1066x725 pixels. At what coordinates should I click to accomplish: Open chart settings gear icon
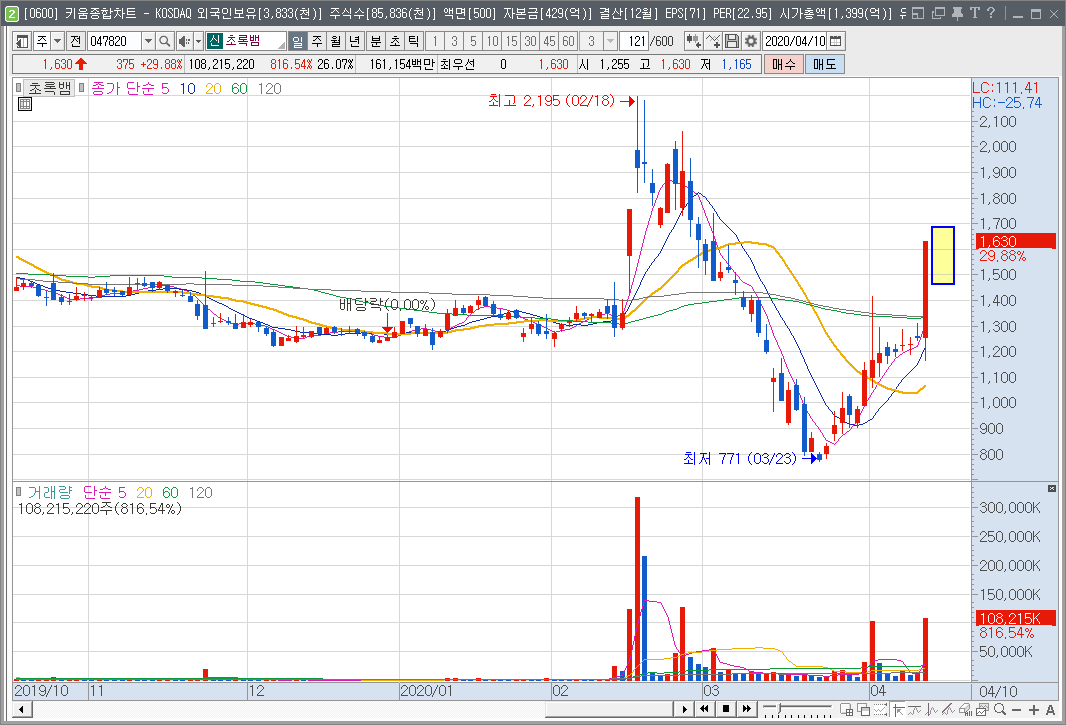click(751, 41)
